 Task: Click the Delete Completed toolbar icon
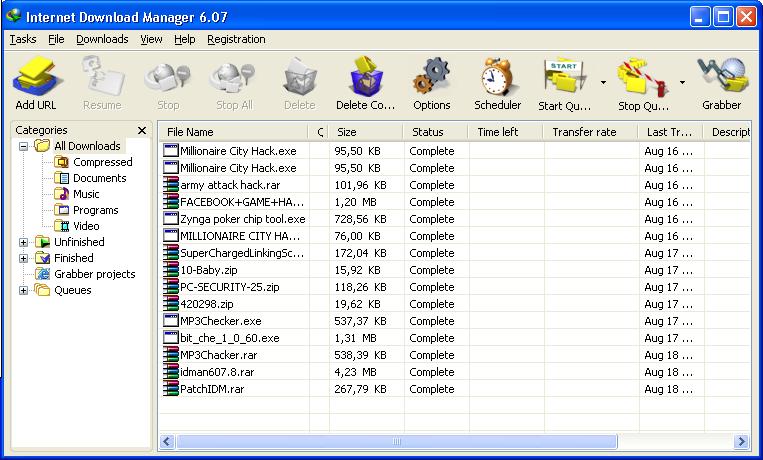[x=366, y=76]
